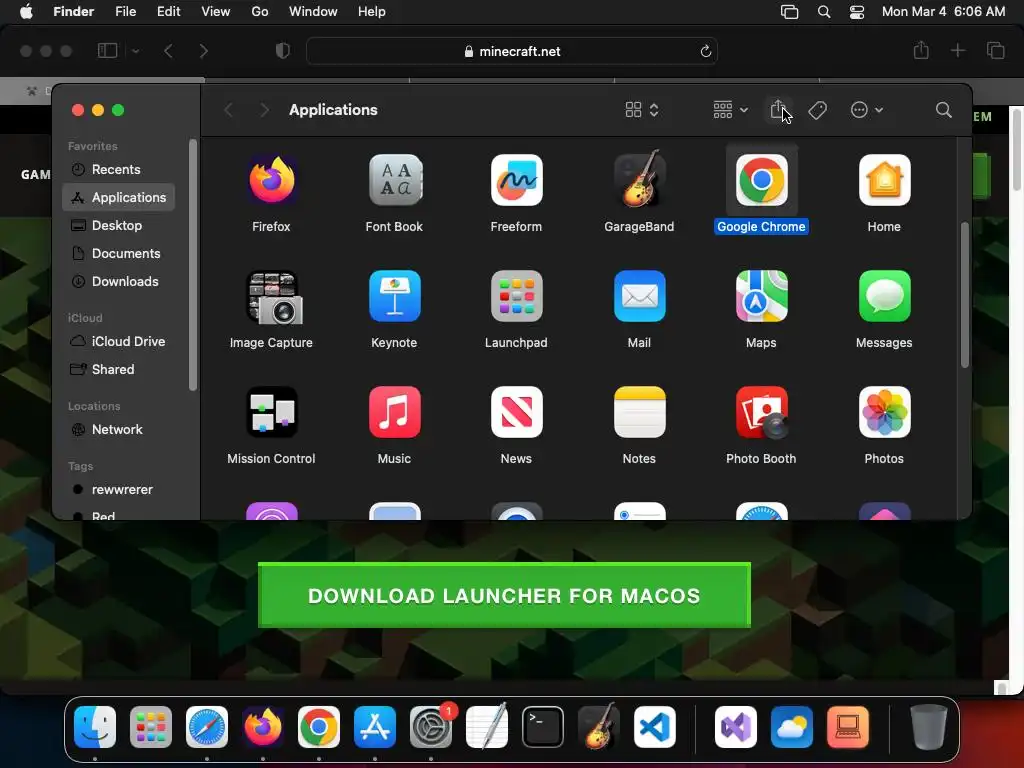Screen dimensions: 1024x768
Task: Go forward in Finder window
Action: [264, 110]
